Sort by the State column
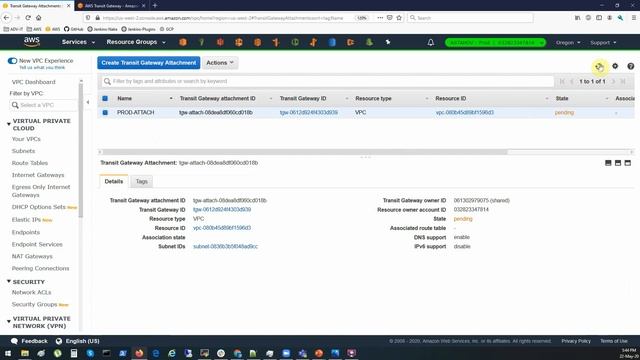 pos(562,98)
